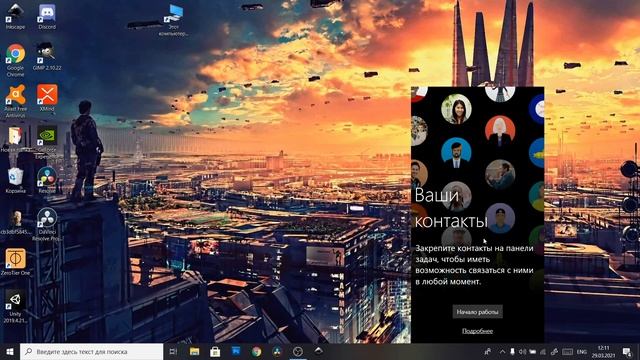Viewport: 640px width, 360px height.
Task: Open the network status tray icon
Action: (x=543, y=351)
